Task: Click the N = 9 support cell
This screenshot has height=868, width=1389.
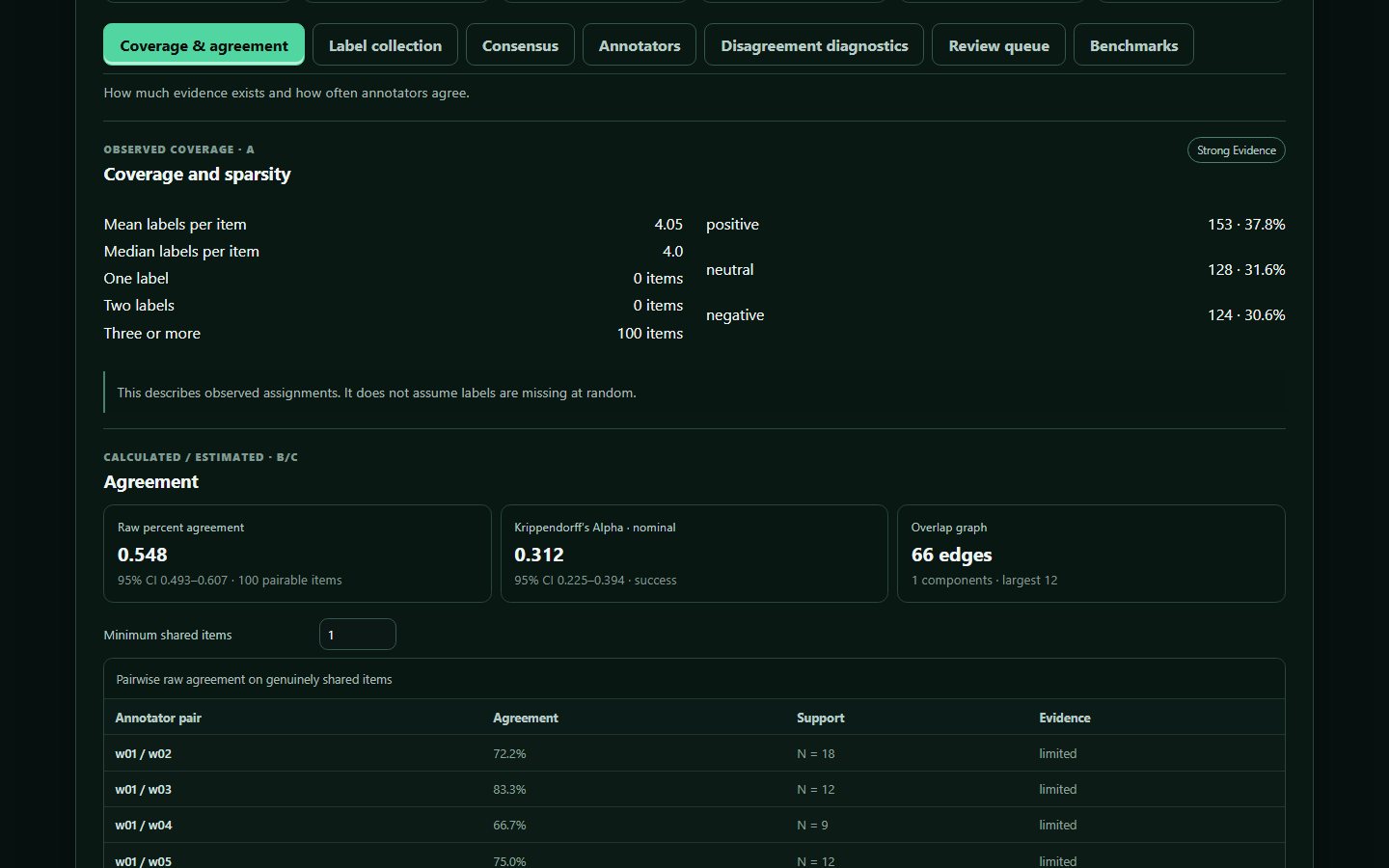Action: click(x=812, y=825)
